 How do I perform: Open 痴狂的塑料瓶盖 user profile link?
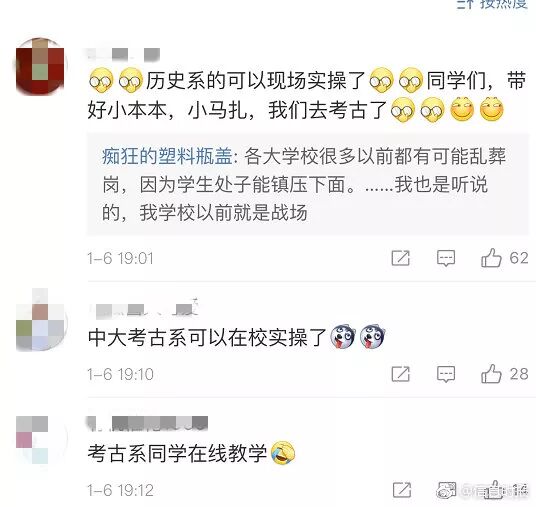pyautogui.click(x=167, y=157)
